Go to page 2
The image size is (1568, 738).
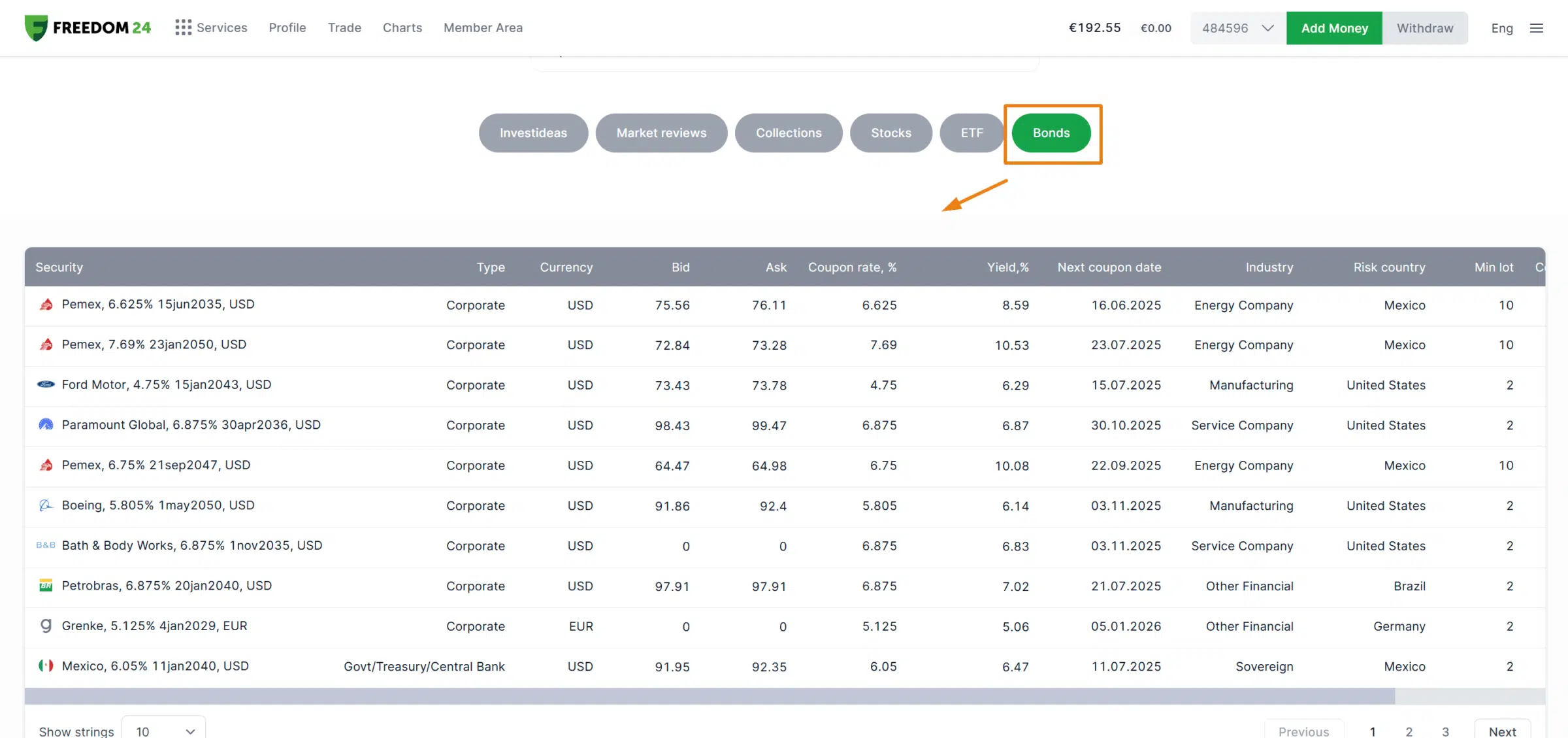pos(1409,731)
